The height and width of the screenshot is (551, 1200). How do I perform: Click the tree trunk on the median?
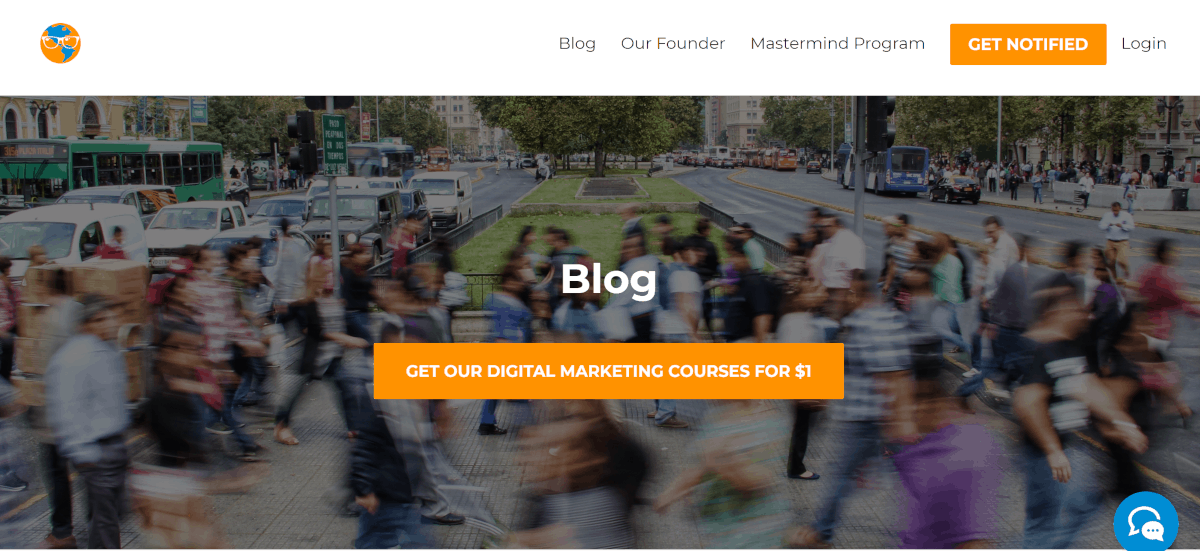(x=599, y=157)
